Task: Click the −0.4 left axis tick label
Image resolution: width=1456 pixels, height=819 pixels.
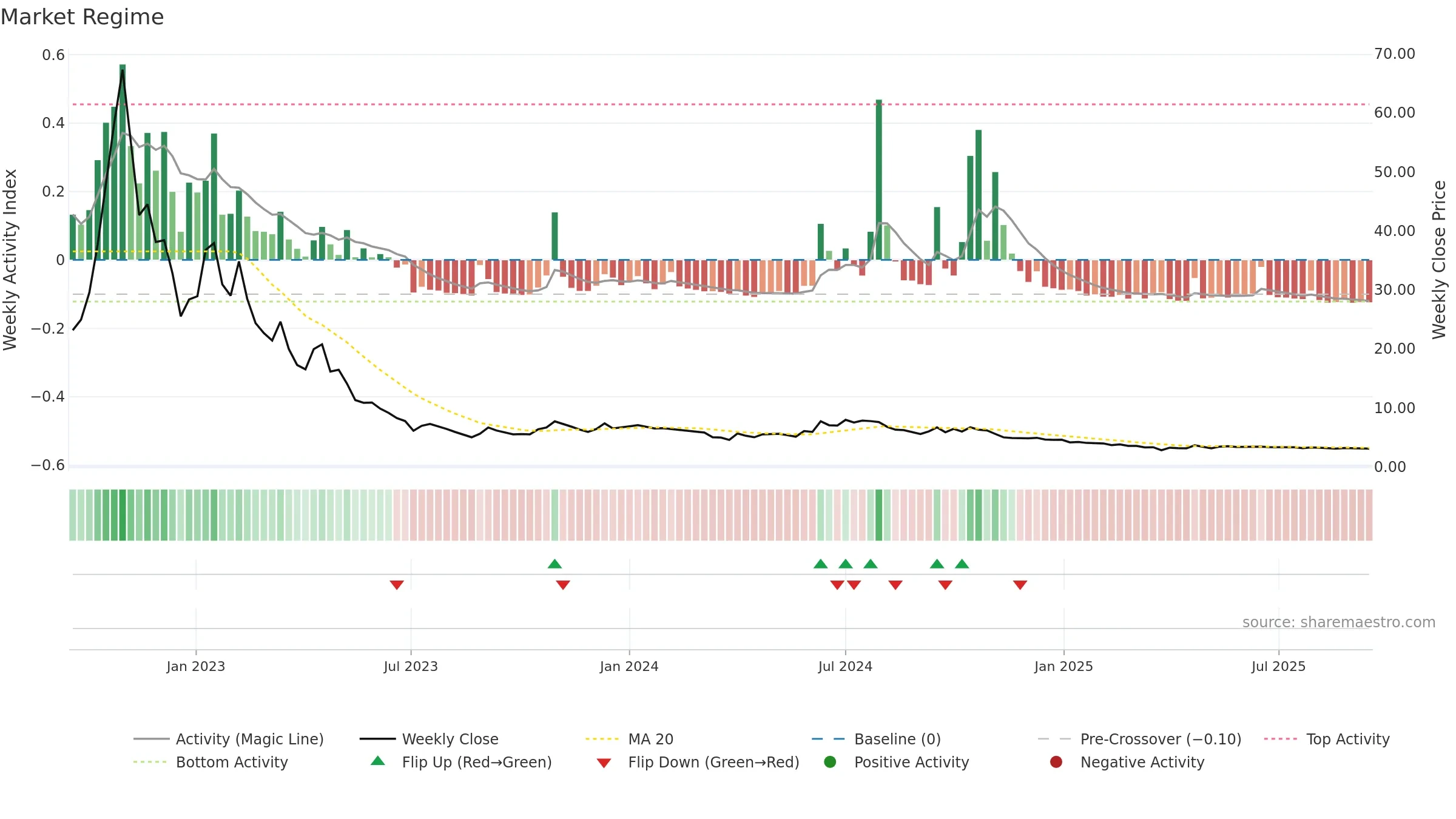Action: coord(48,397)
